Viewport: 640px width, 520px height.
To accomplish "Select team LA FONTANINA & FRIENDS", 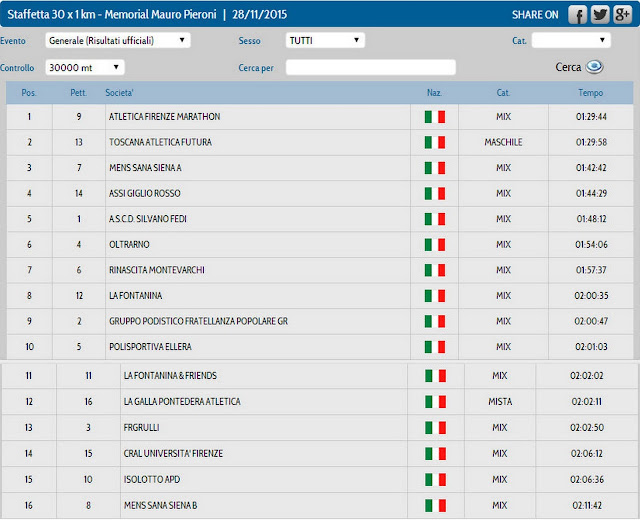I will (x=170, y=376).
